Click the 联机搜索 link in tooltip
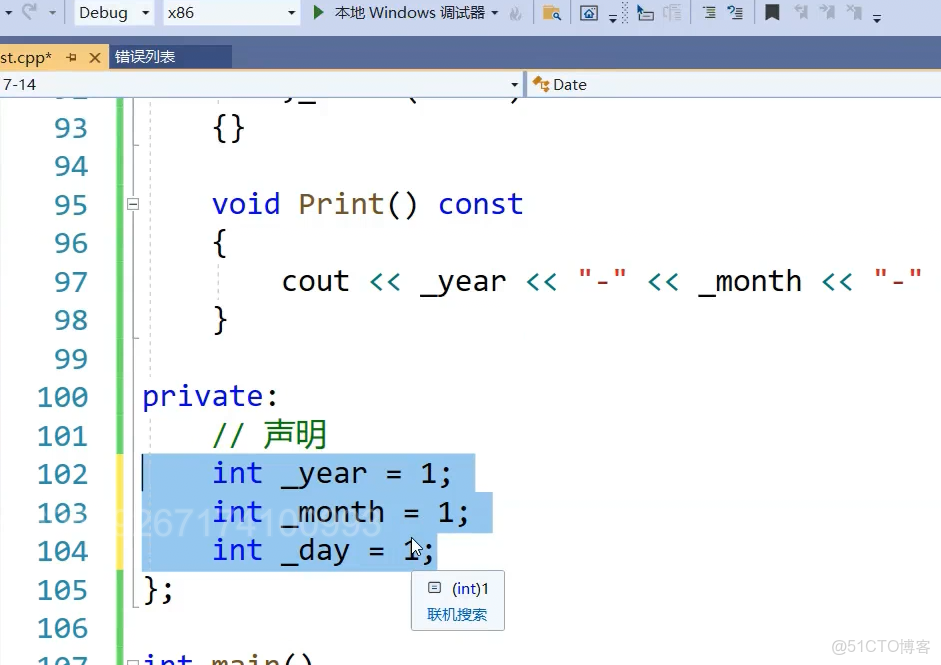 tap(457, 615)
